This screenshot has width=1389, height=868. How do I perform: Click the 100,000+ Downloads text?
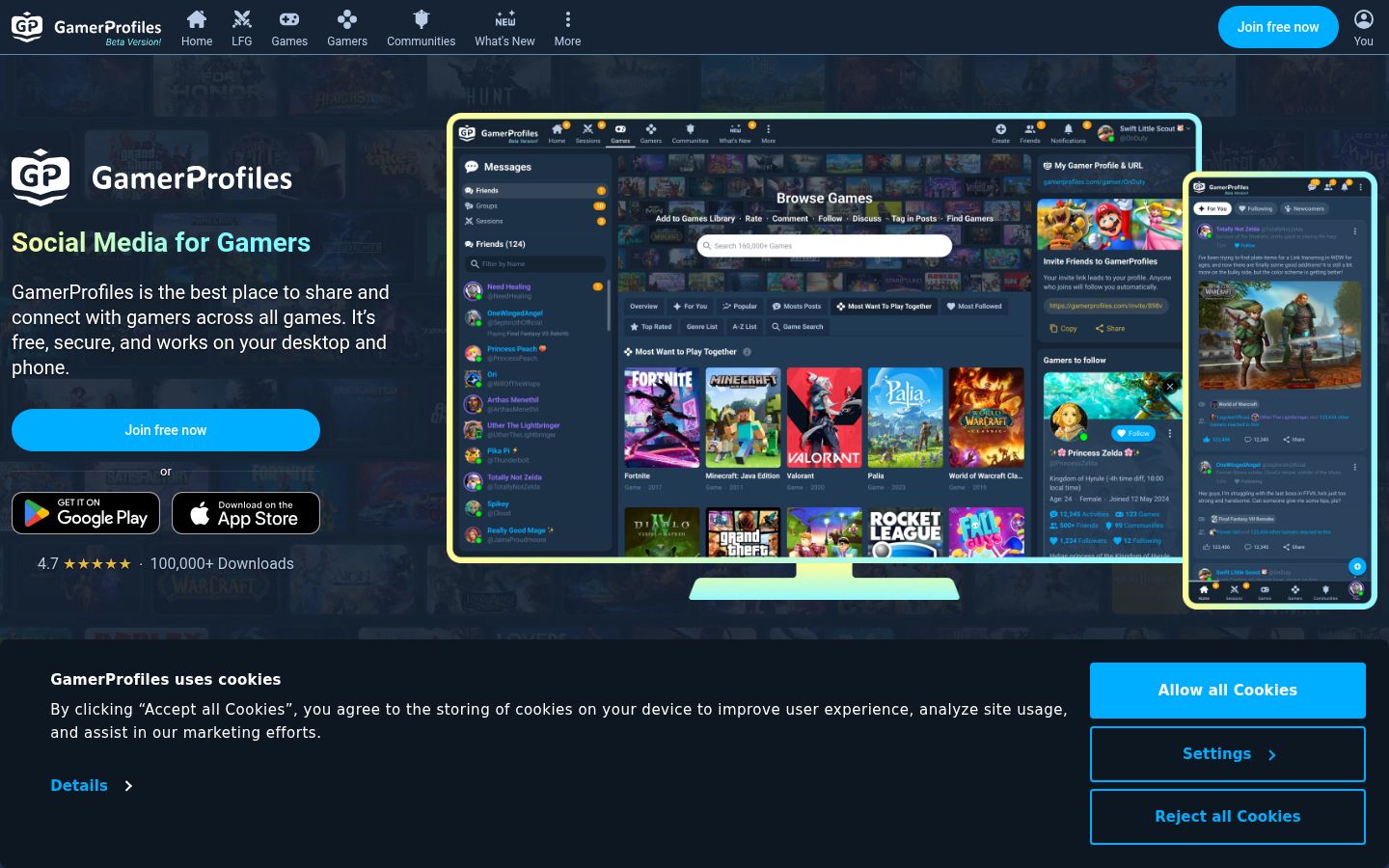pos(222,563)
